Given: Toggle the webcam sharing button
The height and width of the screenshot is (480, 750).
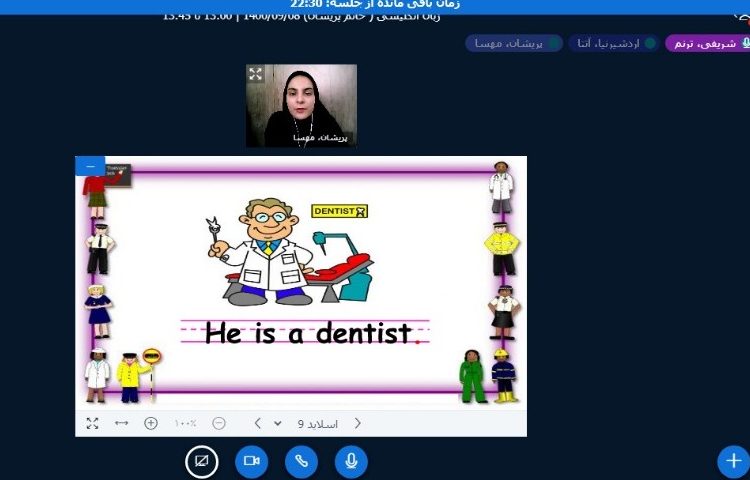Looking at the screenshot, I should tap(252, 461).
